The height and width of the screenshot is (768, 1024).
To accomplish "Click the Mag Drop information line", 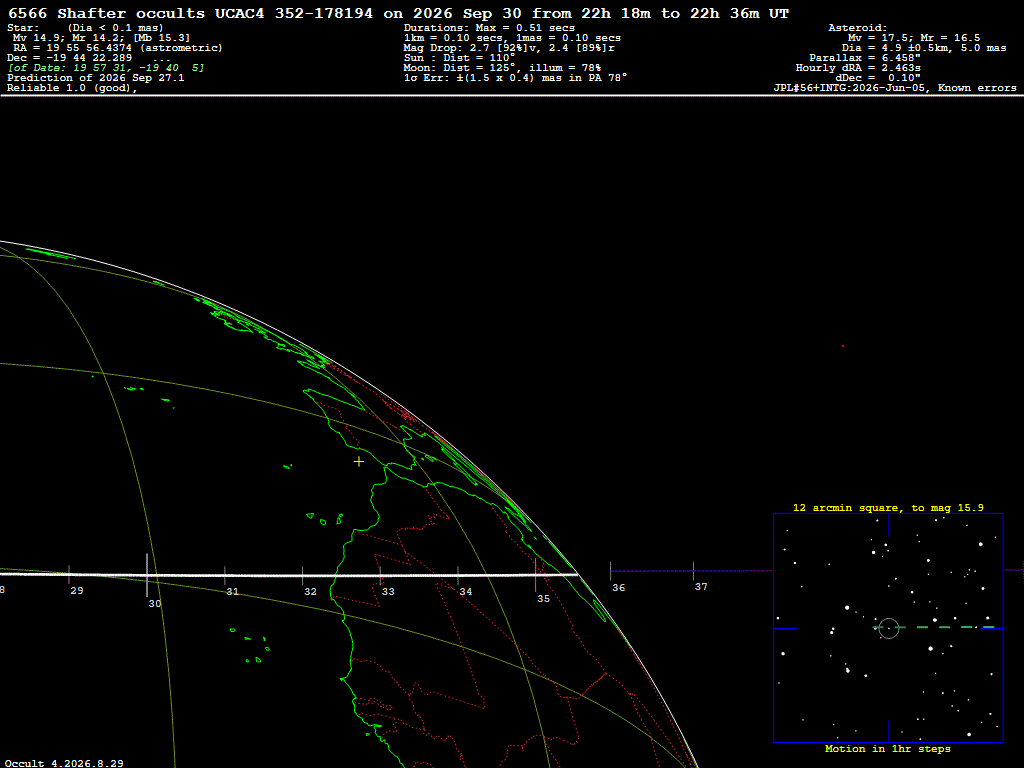I will (509, 48).
